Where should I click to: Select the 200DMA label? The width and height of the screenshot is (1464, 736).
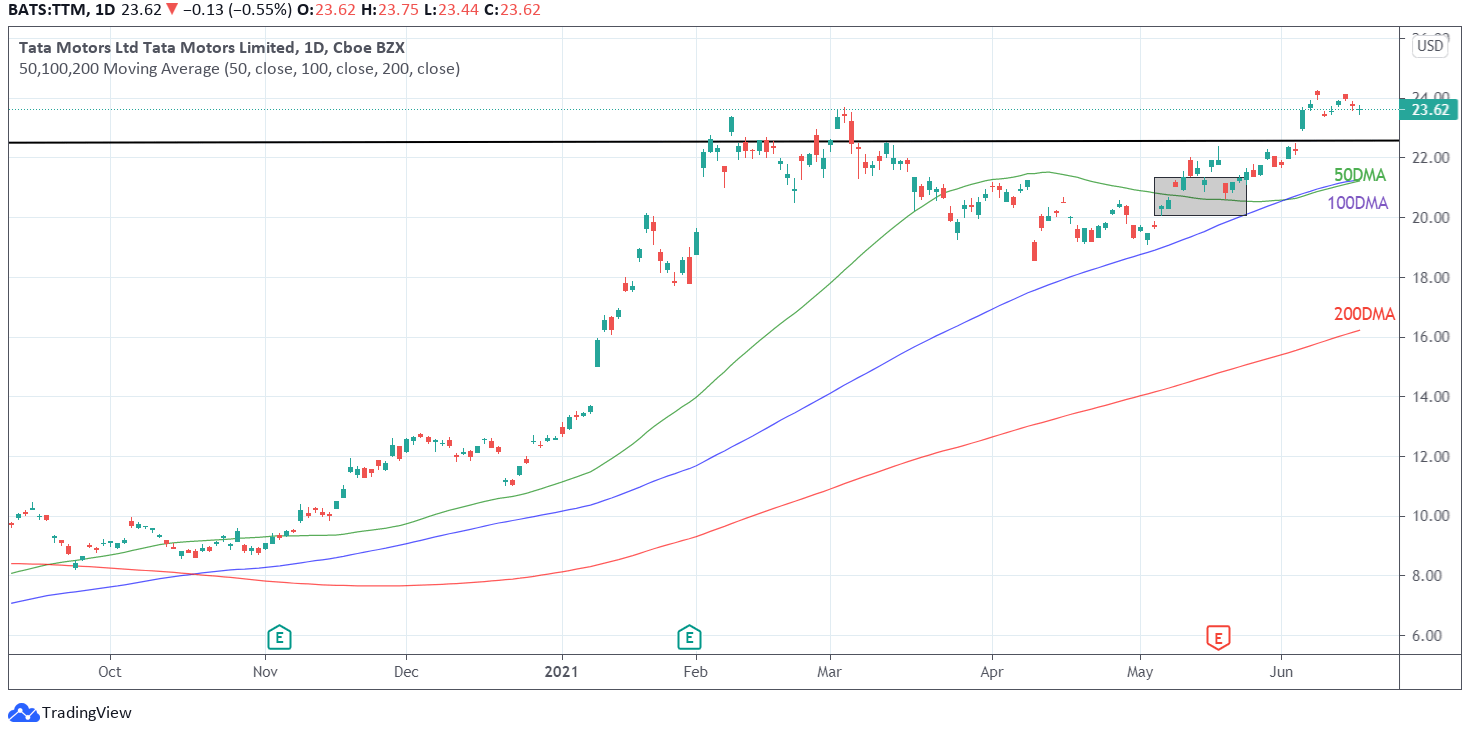[x=1364, y=313]
